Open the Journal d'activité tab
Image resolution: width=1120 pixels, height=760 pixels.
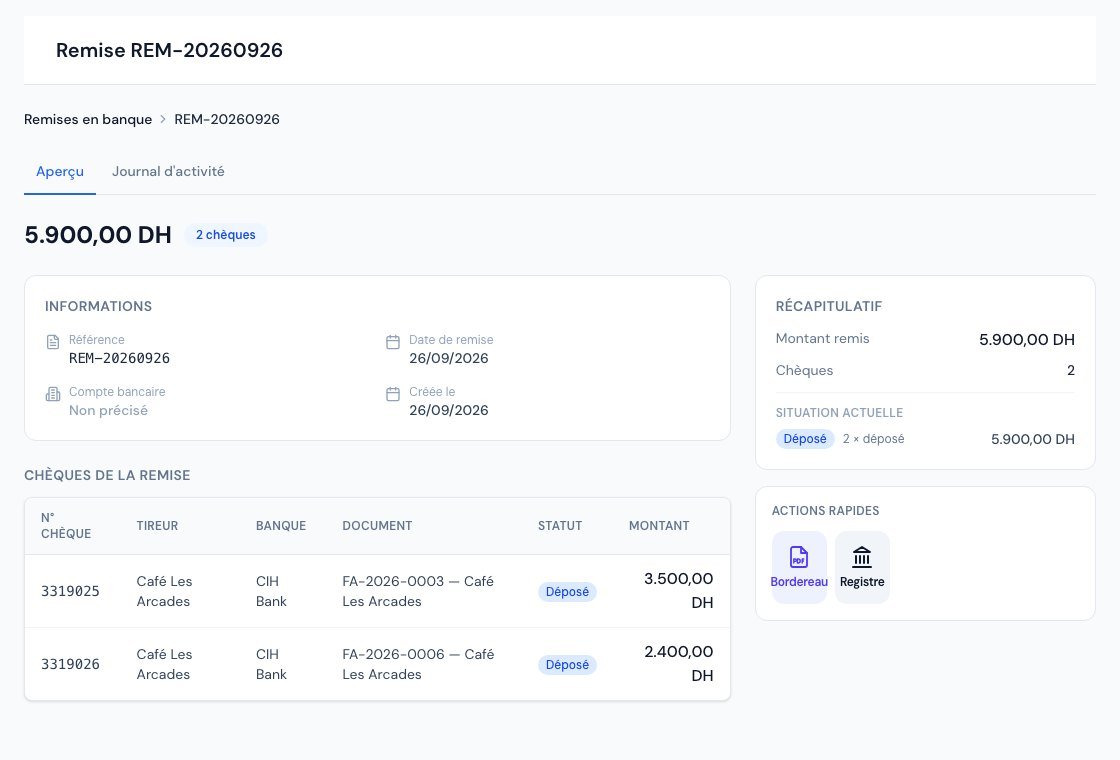pyautogui.click(x=168, y=171)
